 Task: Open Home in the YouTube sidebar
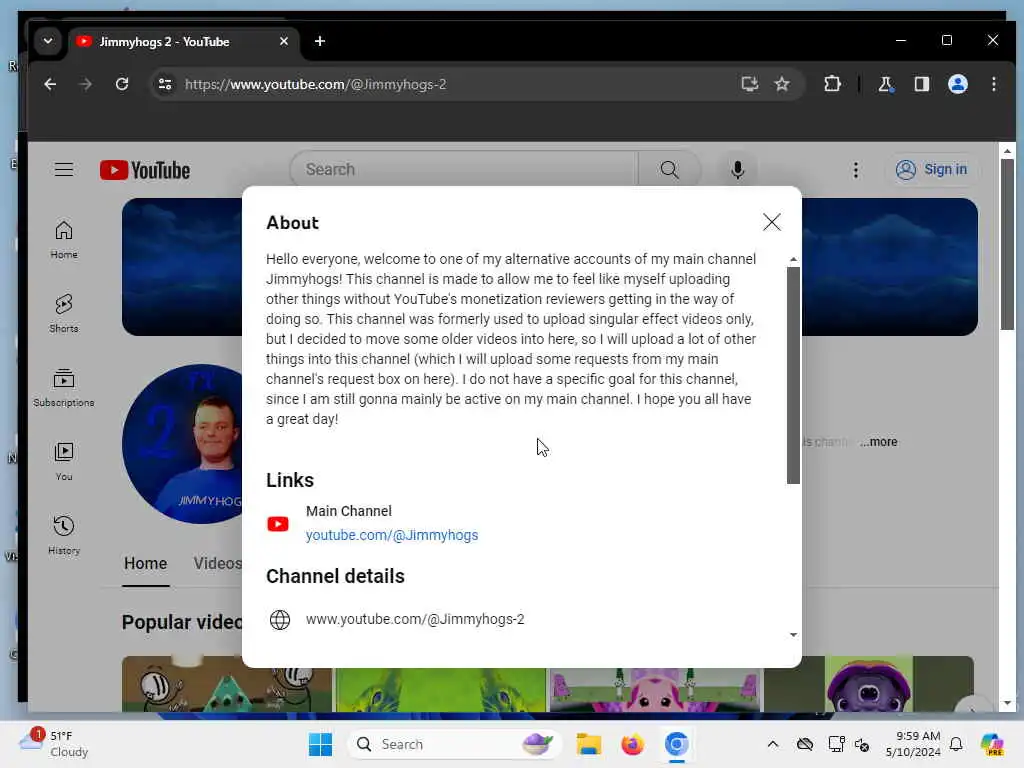[x=64, y=240]
